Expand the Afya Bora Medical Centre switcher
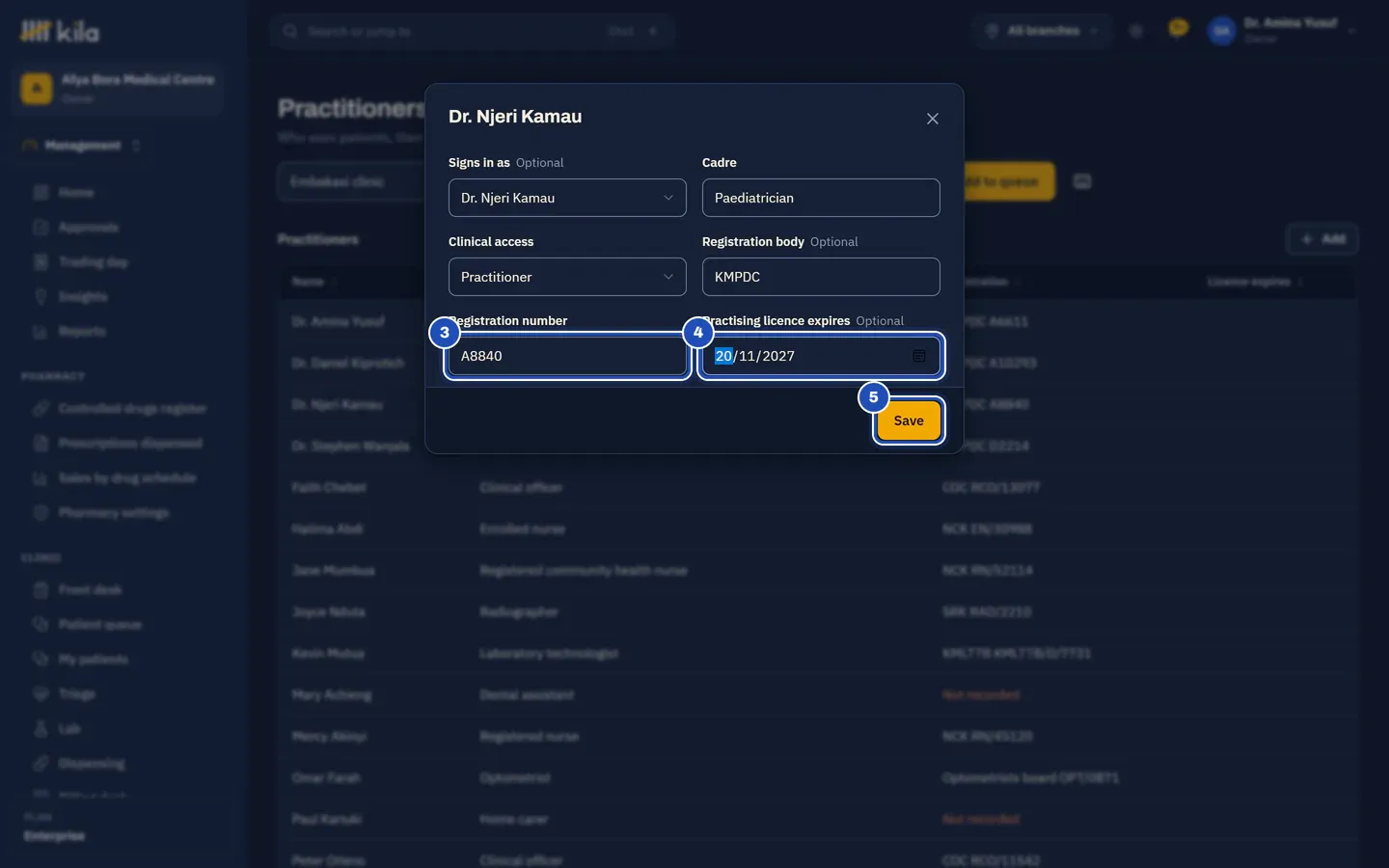This screenshot has height=868, width=1389. (118, 89)
